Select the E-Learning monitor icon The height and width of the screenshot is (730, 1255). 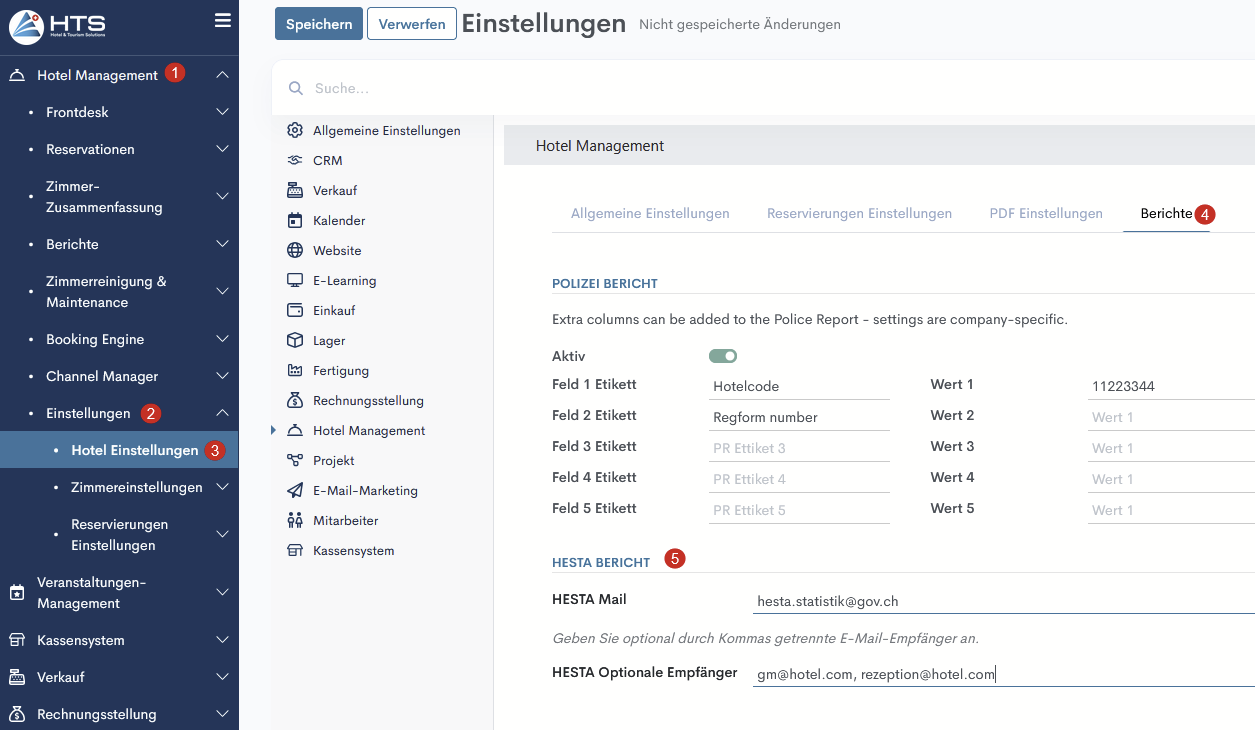(x=294, y=280)
